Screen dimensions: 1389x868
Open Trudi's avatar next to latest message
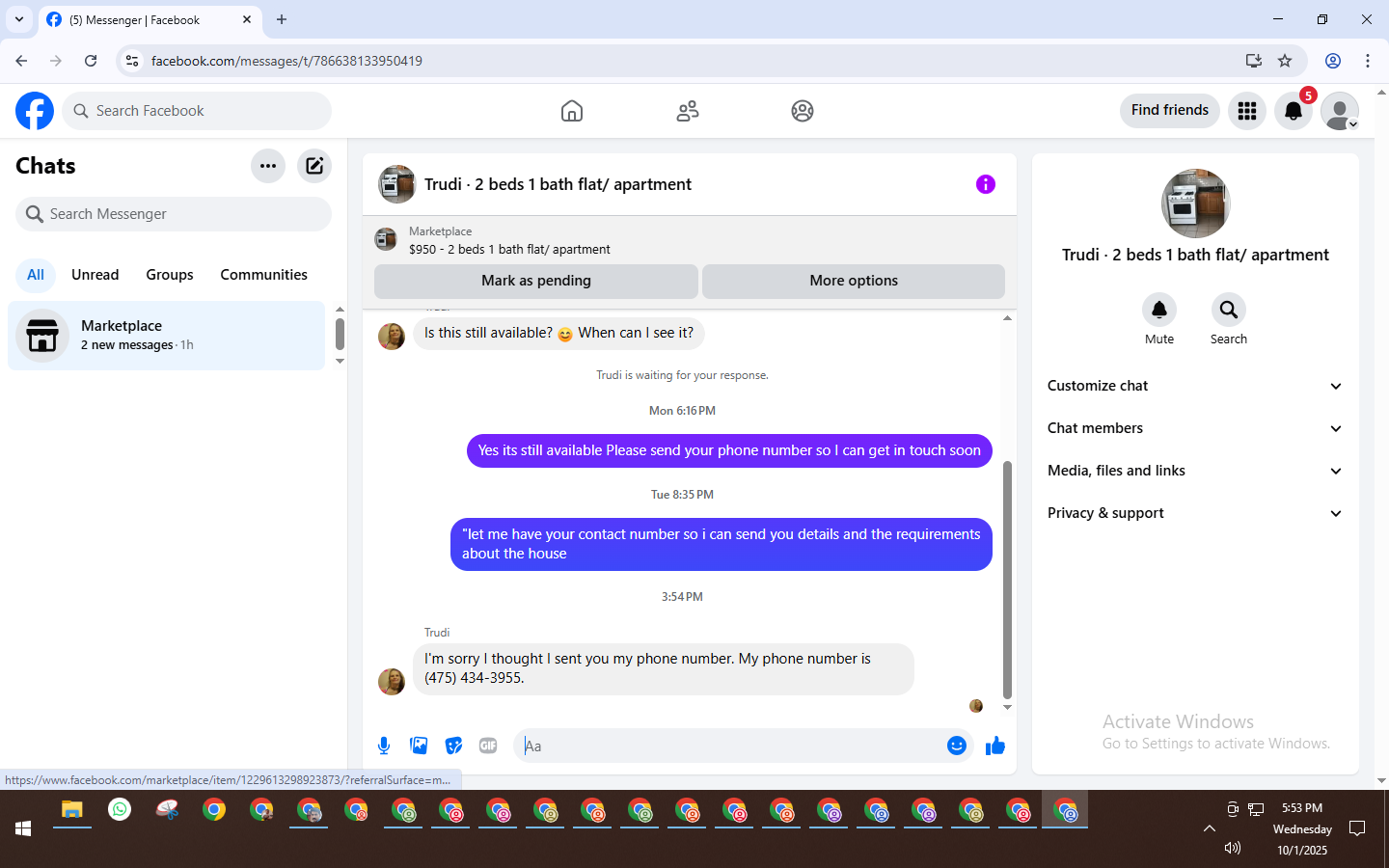point(392,681)
